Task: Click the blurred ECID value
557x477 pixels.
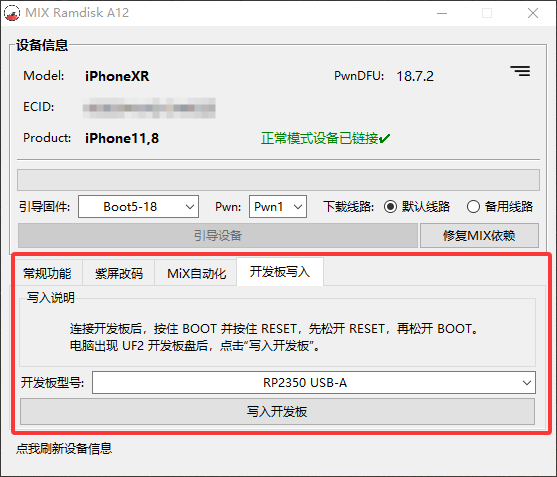Action: 149,108
